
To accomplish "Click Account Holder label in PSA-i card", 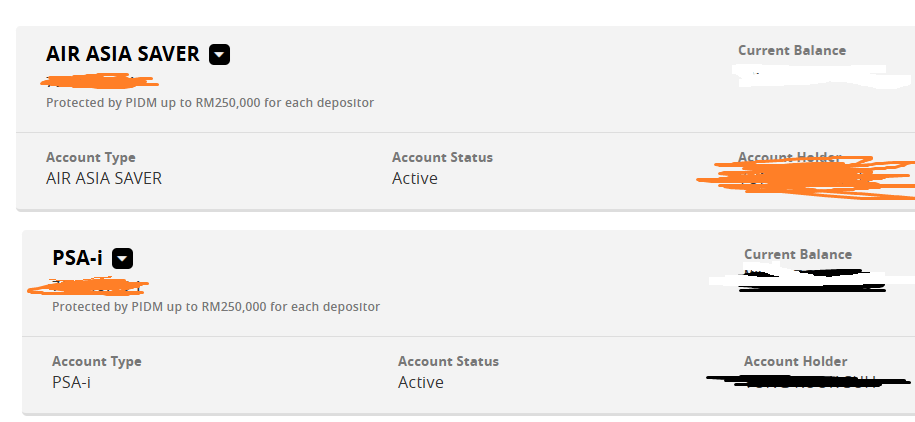I will point(795,361).
